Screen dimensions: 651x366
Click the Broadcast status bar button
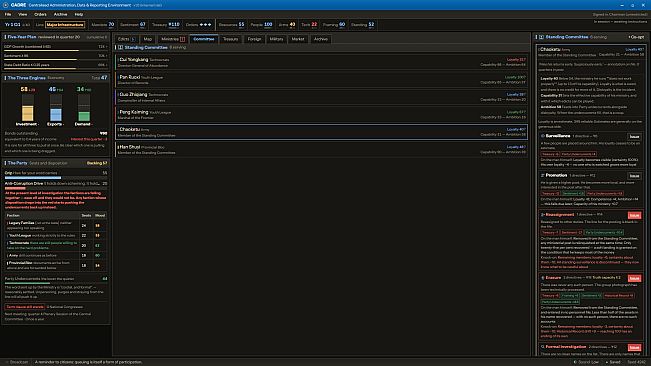point(17,362)
